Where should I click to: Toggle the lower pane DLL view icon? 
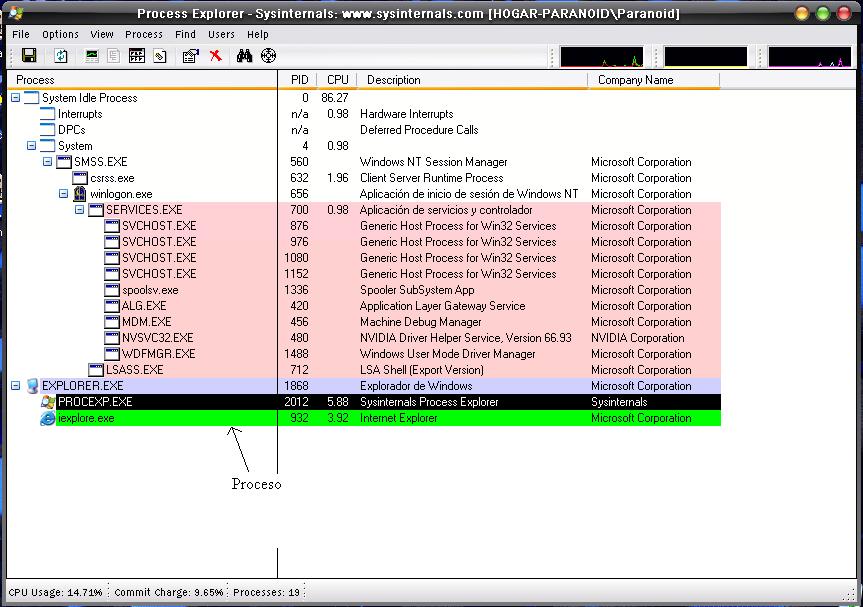[160, 56]
